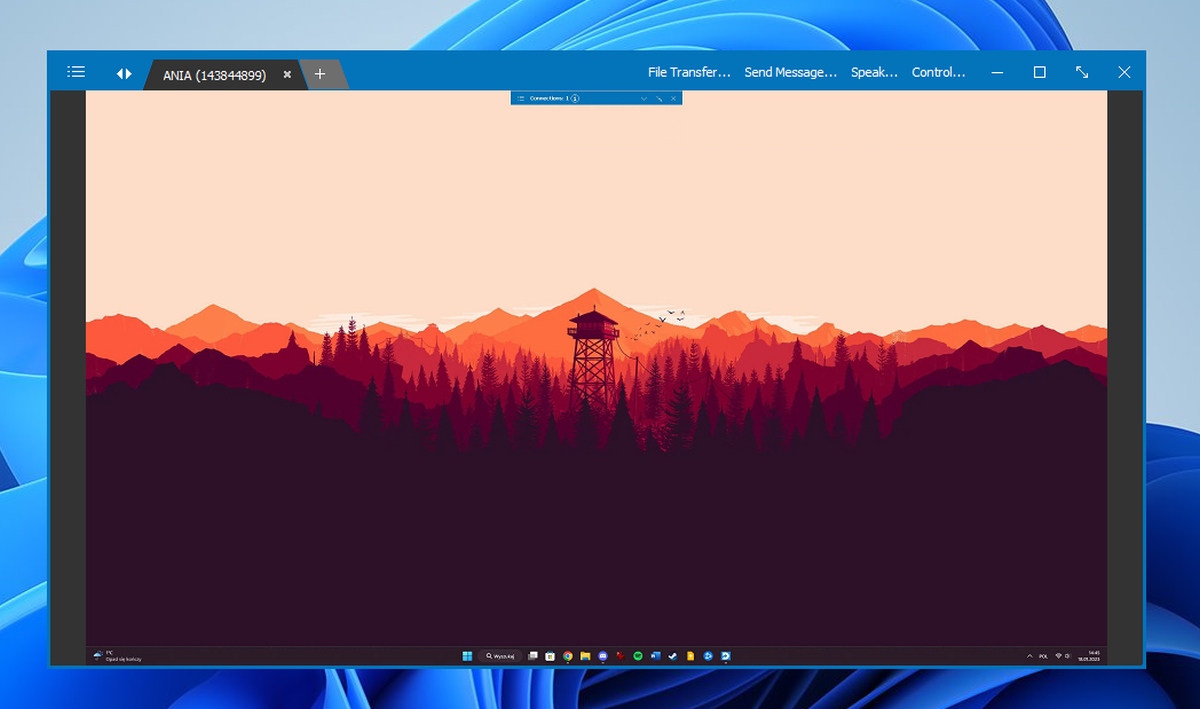Open File Explorer on the remote taskbar
1200x709 pixels.
tap(585, 656)
